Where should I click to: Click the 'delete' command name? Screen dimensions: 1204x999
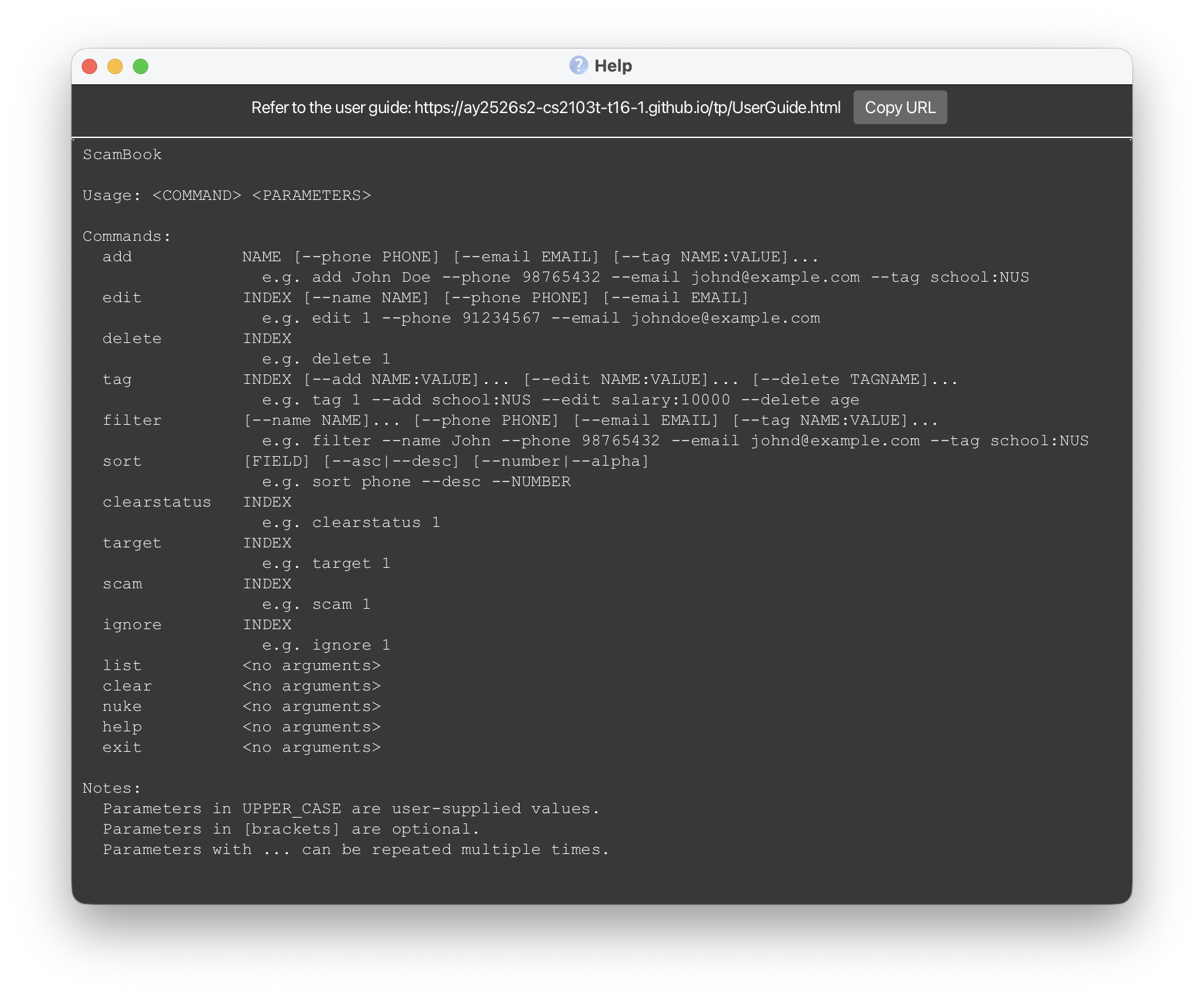pos(132,339)
